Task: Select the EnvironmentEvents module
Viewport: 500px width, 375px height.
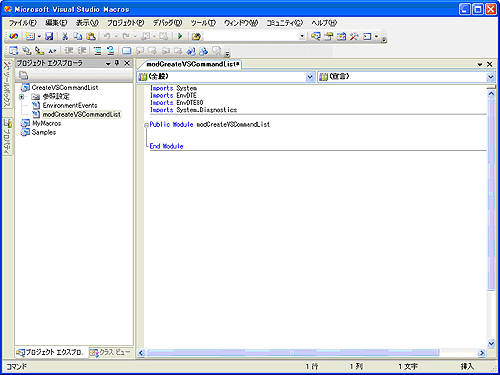Action: [x=70, y=105]
